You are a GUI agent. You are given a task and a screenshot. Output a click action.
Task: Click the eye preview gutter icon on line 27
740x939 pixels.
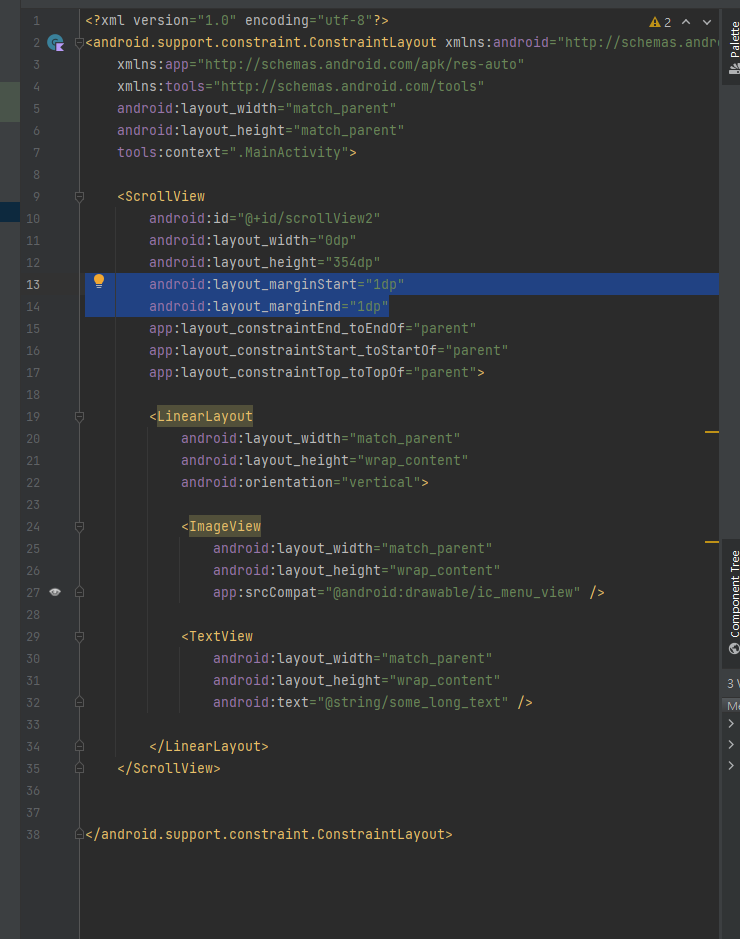point(55,592)
